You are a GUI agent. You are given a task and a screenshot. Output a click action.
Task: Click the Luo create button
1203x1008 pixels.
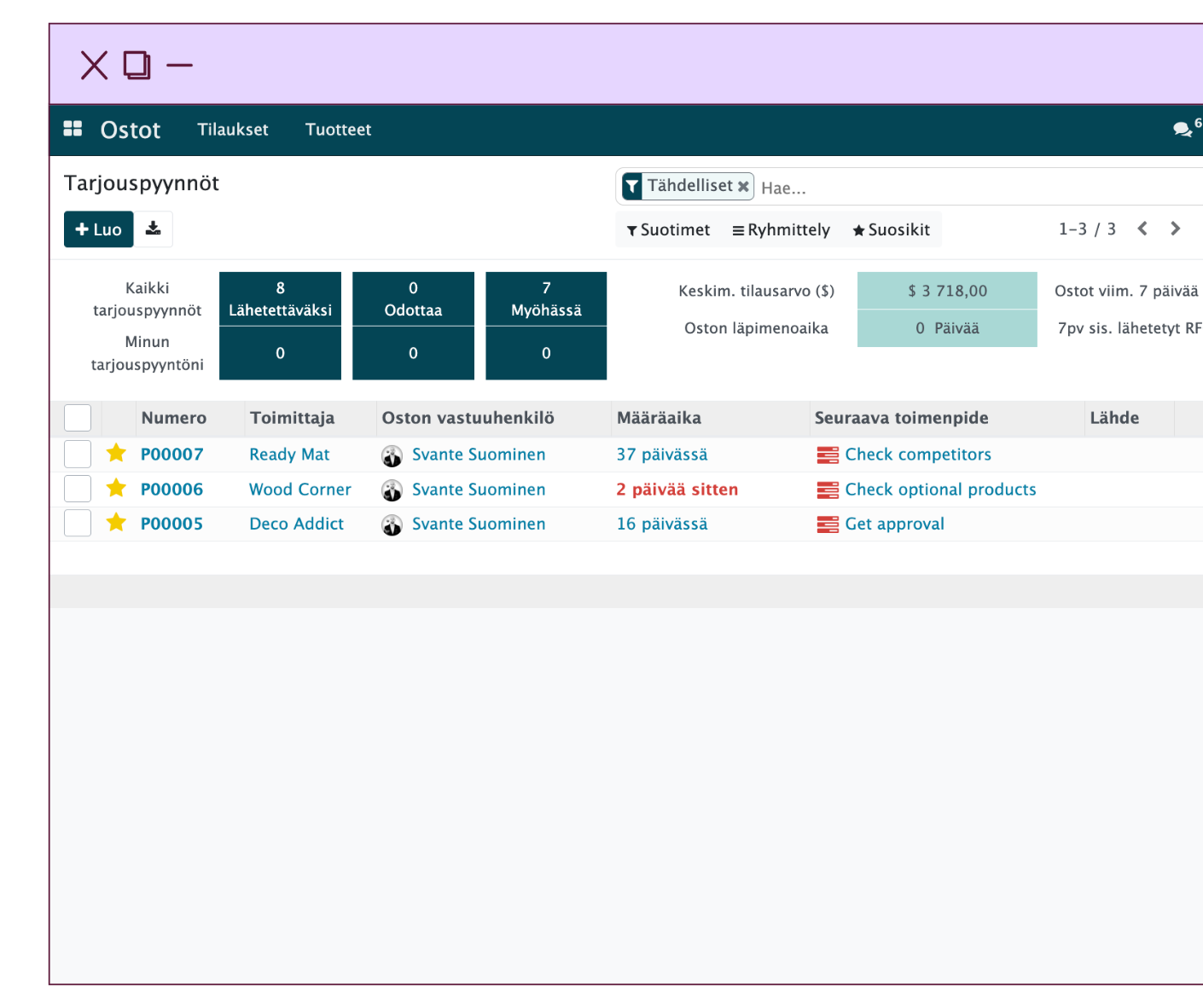click(99, 229)
